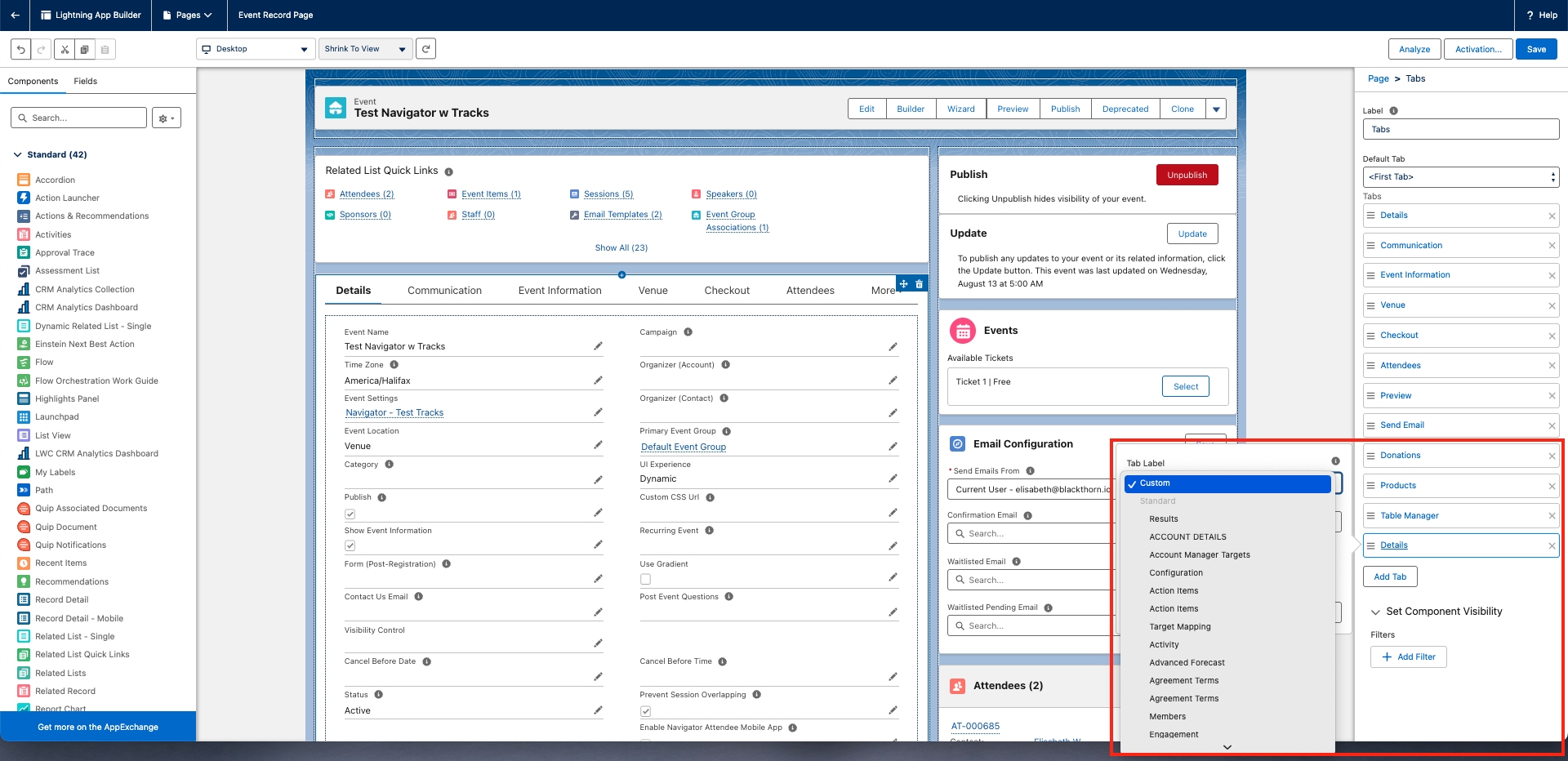Screen dimensions: 1568x761
Task: Switch to the Fields tab
Action: coord(85,82)
